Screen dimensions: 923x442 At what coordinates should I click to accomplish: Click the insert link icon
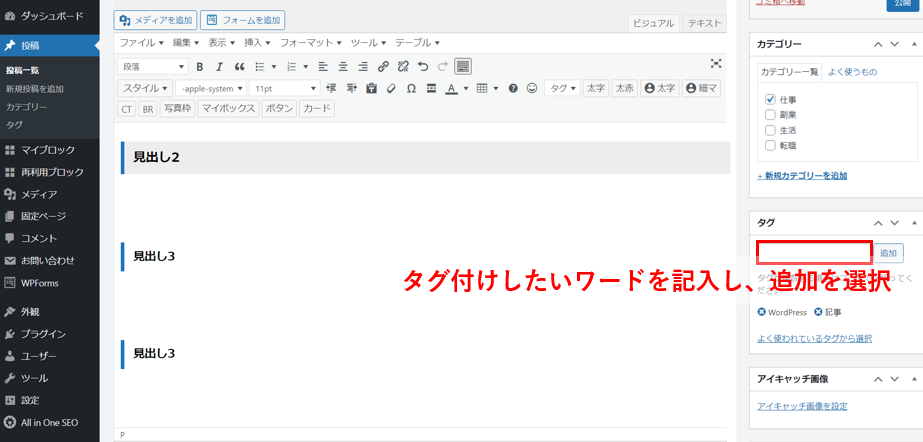pyautogui.click(x=383, y=67)
